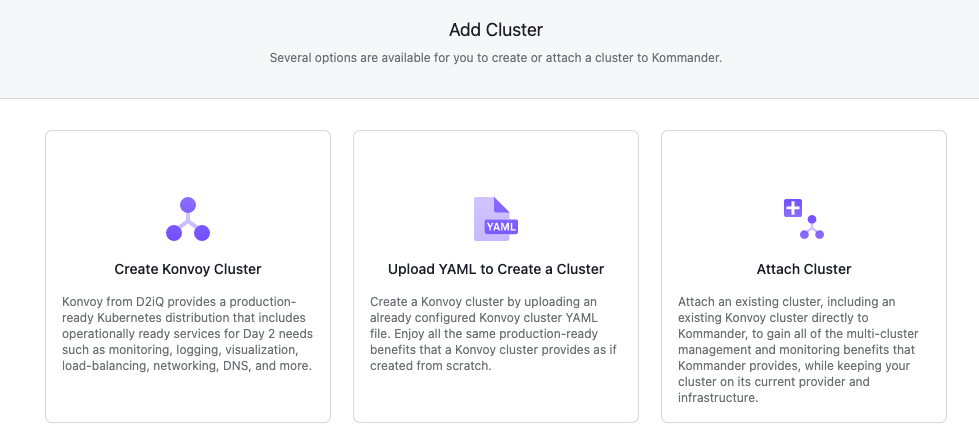Screen dimensions: 979x445
Task: Click the 'Create a Konvoy cluster by uploading' description
Action: (x=493, y=334)
